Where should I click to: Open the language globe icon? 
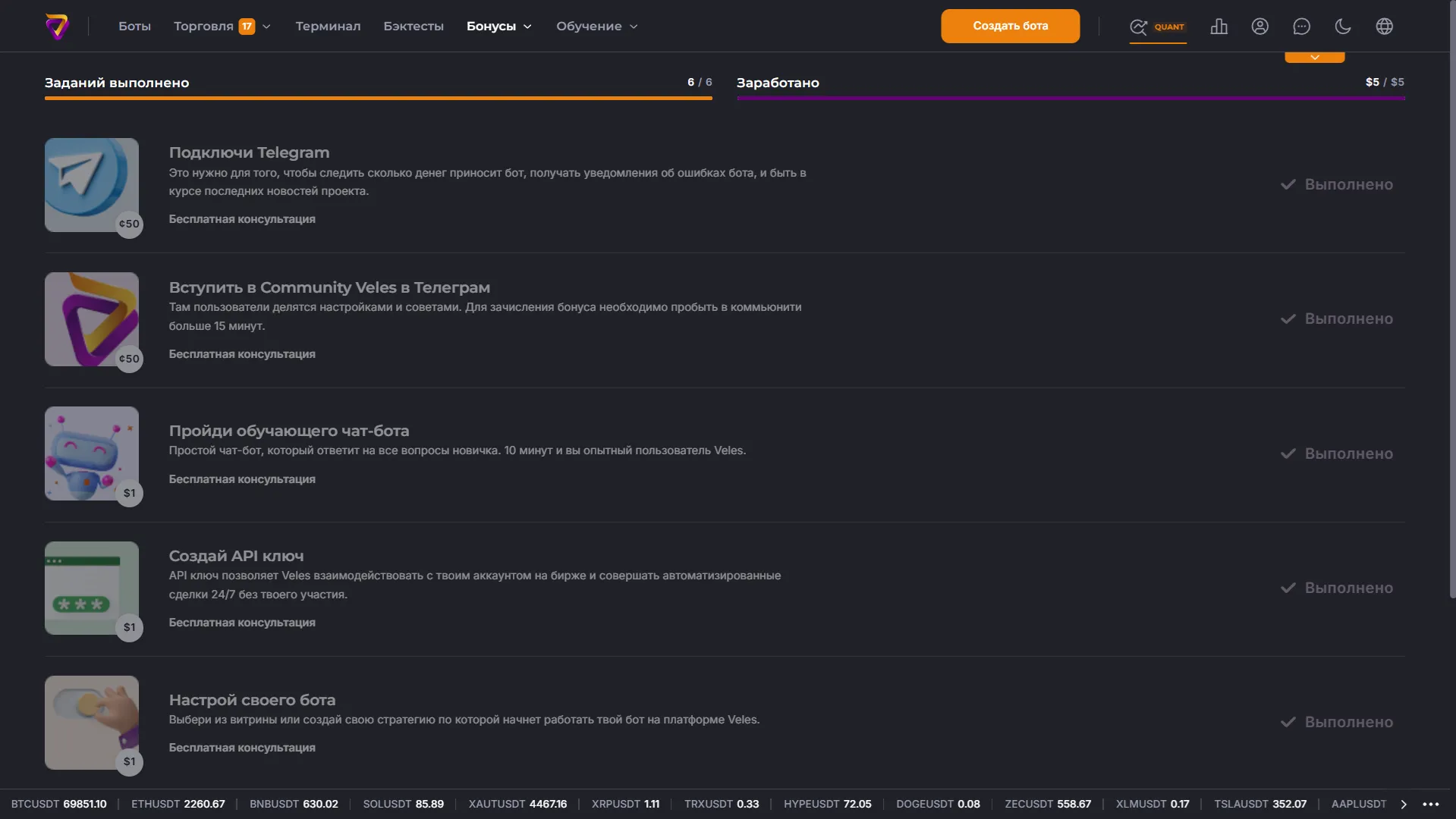click(x=1385, y=27)
